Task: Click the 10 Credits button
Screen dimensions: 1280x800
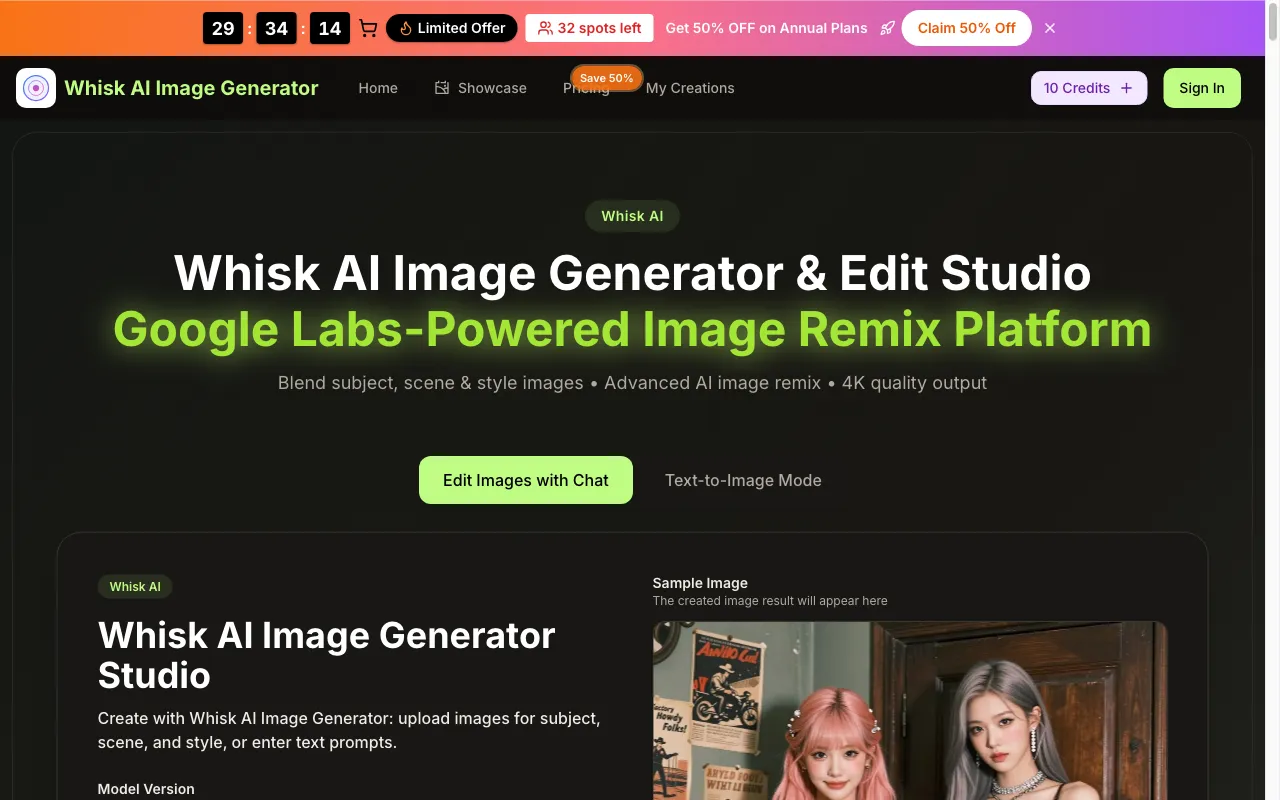Action: tap(1089, 88)
